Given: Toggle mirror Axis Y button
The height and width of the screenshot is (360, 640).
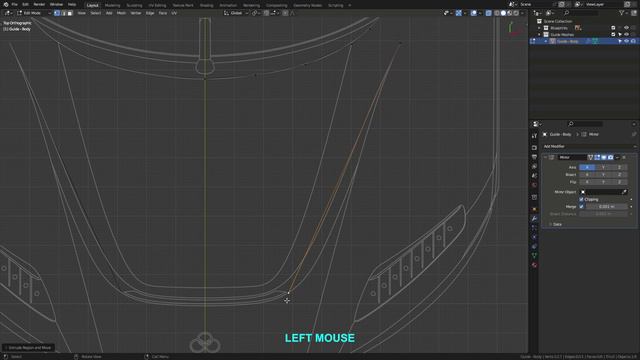Looking at the screenshot, I should (x=603, y=167).
